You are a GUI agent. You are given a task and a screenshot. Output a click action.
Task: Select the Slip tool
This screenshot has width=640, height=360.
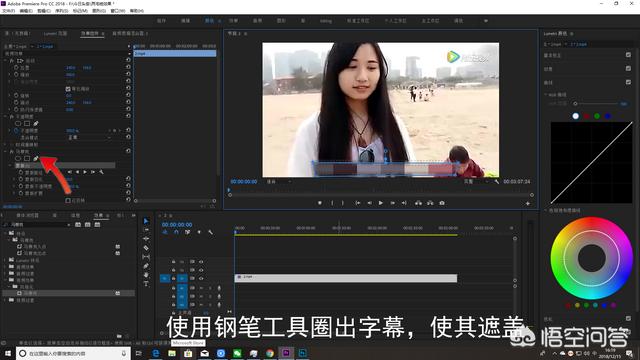pyautogui.click(x=146, y=257)
